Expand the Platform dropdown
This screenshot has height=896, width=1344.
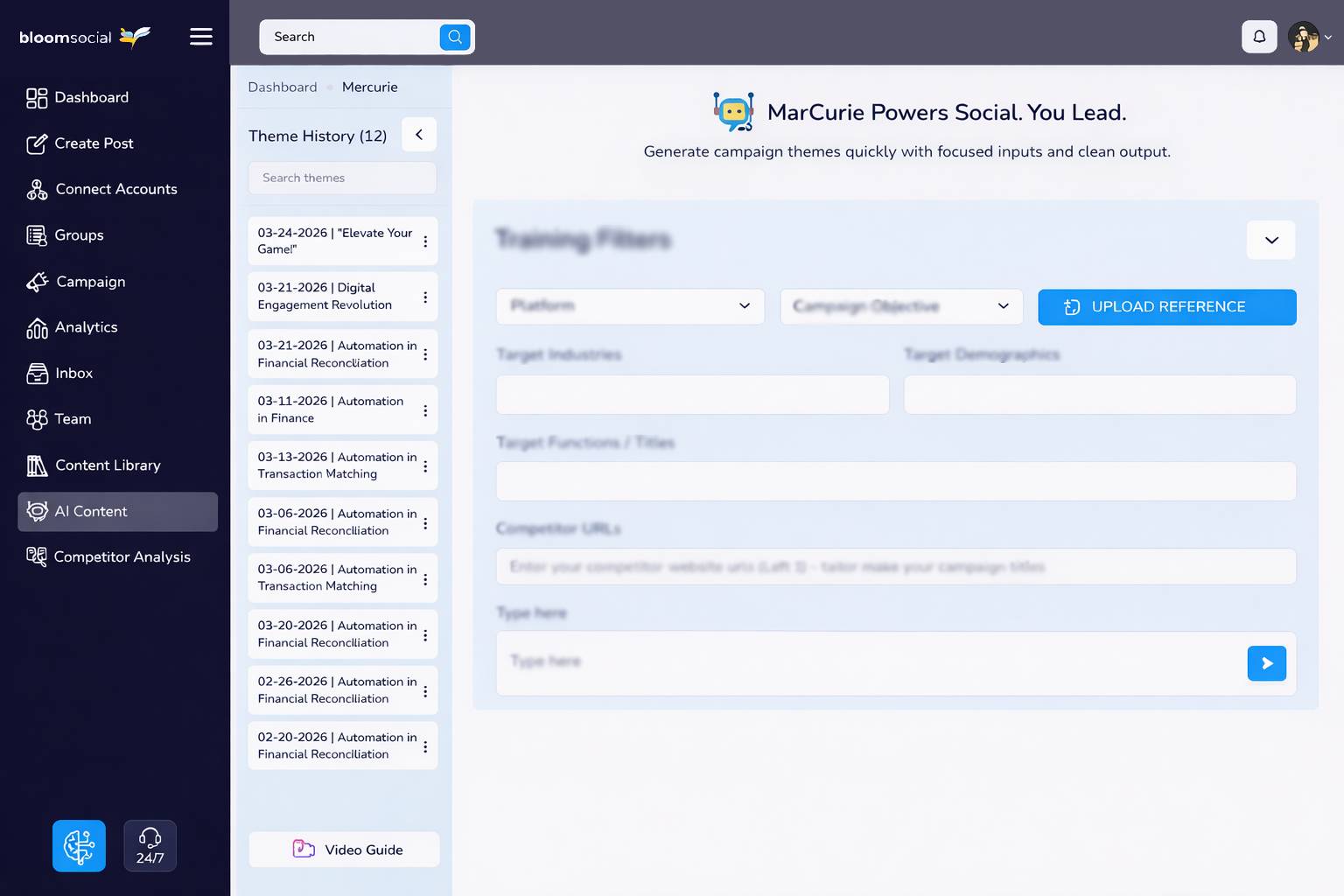[630, 306]
